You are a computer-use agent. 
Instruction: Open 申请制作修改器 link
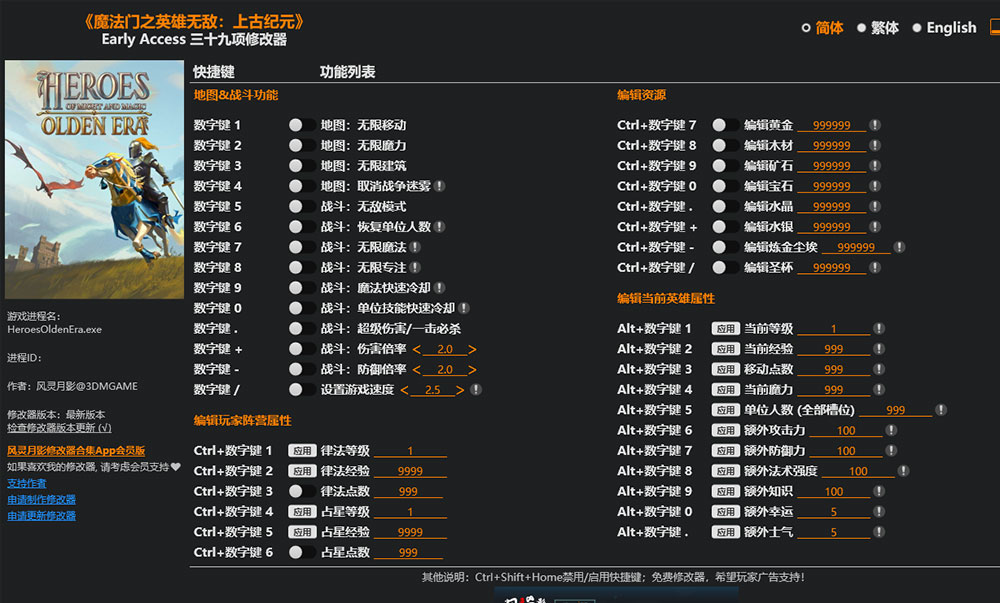click(41, 499)
